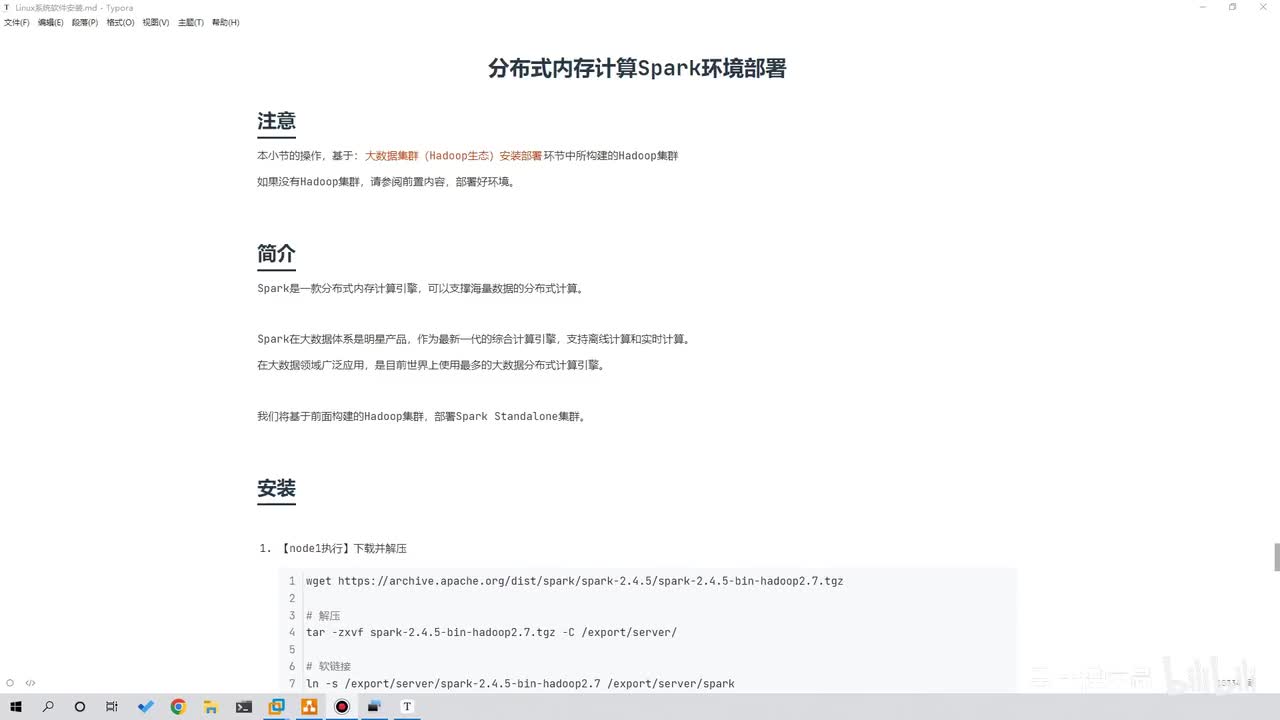The height and width of the screenshot is (720, 1280).
Task: Toggle Typora sidebar with circle icon
Action: (10, 683)
